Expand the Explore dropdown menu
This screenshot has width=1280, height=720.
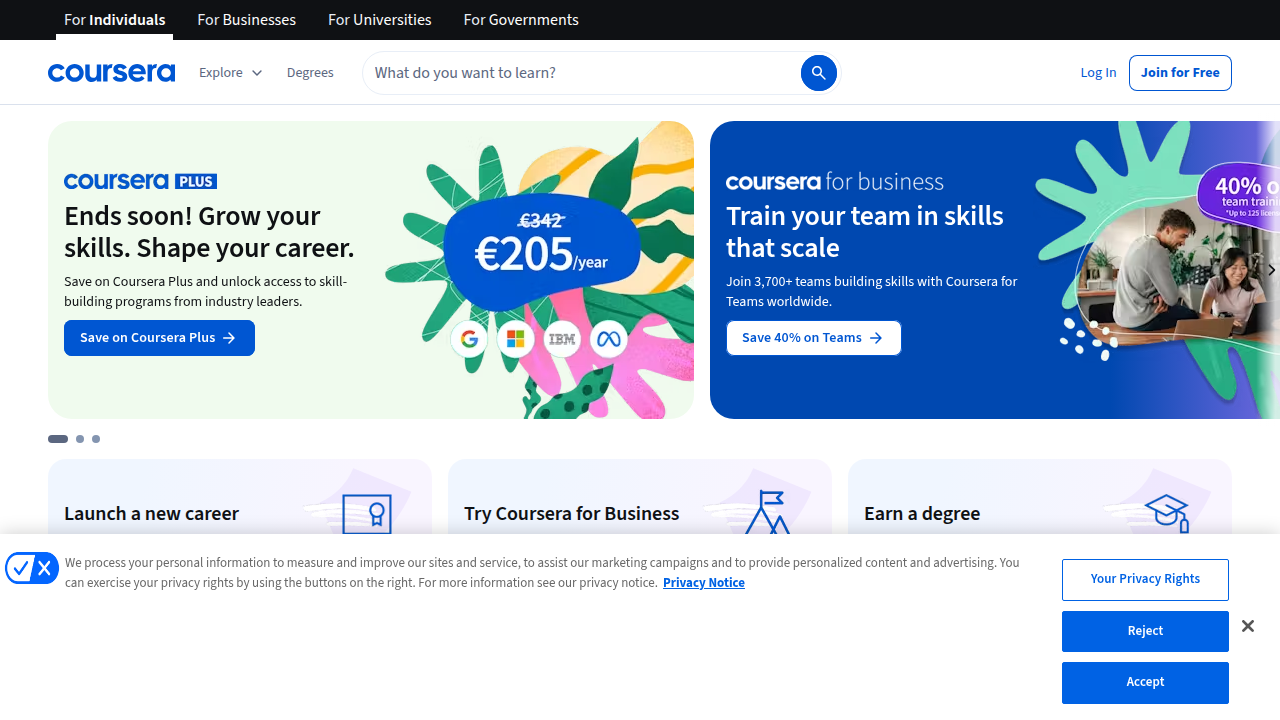230,73
